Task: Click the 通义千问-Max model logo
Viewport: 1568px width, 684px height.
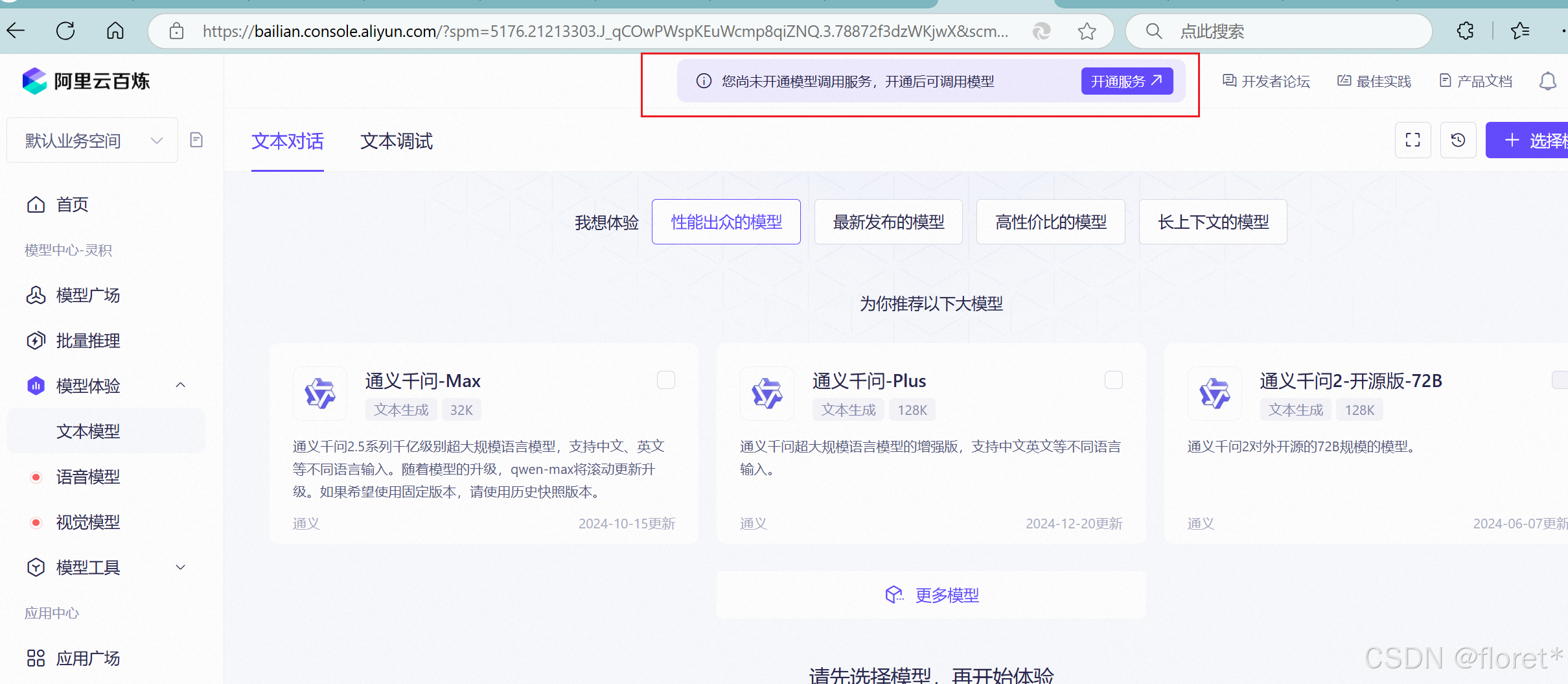Action: 320,393
